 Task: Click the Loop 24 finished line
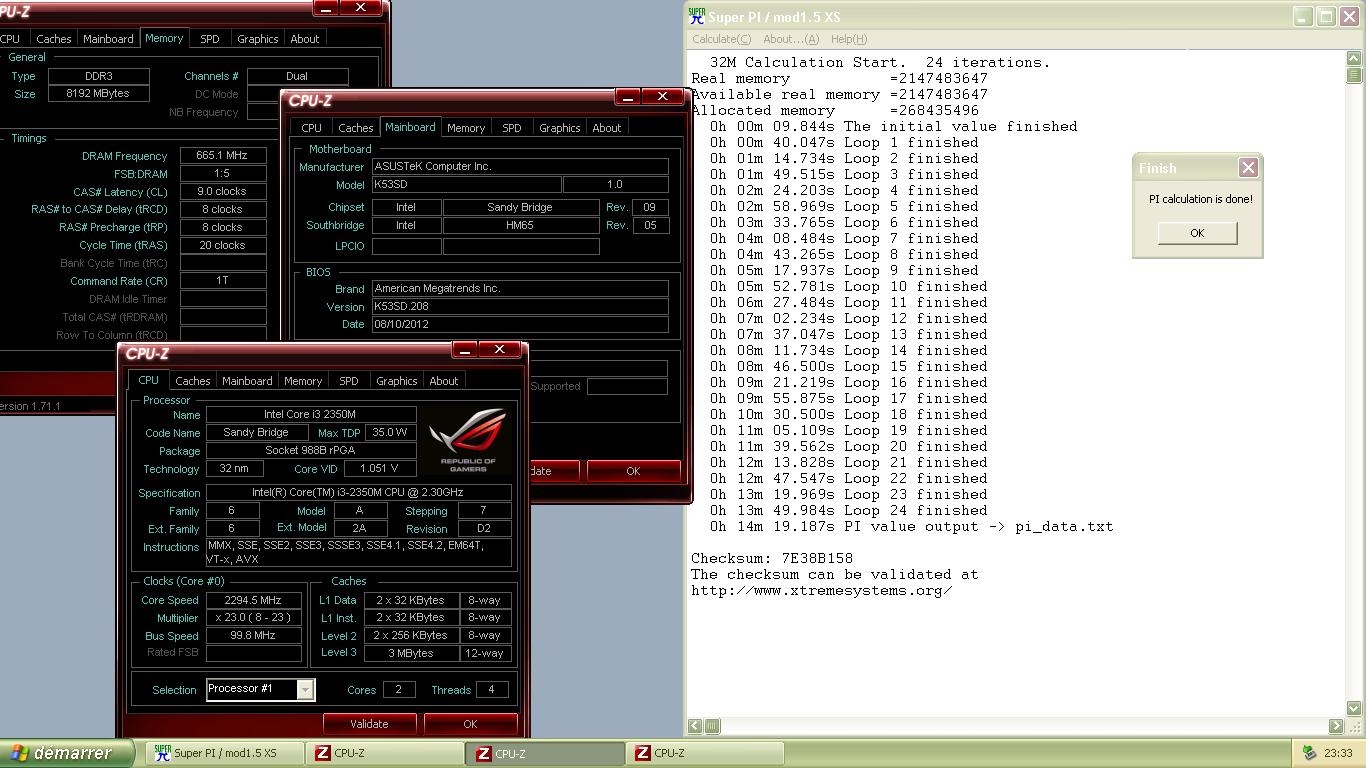click(x=849, y=510)
